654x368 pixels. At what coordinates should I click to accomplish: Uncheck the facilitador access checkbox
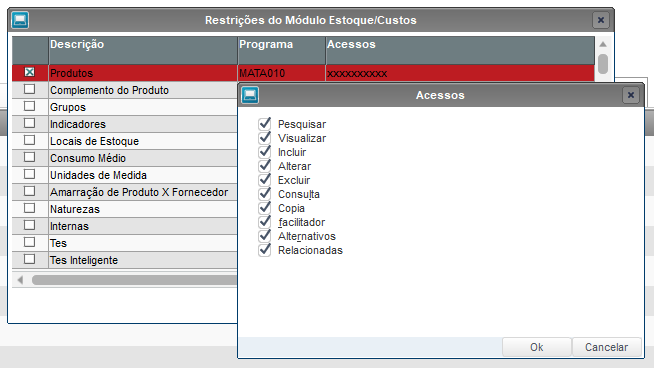(x=264, y=222)
